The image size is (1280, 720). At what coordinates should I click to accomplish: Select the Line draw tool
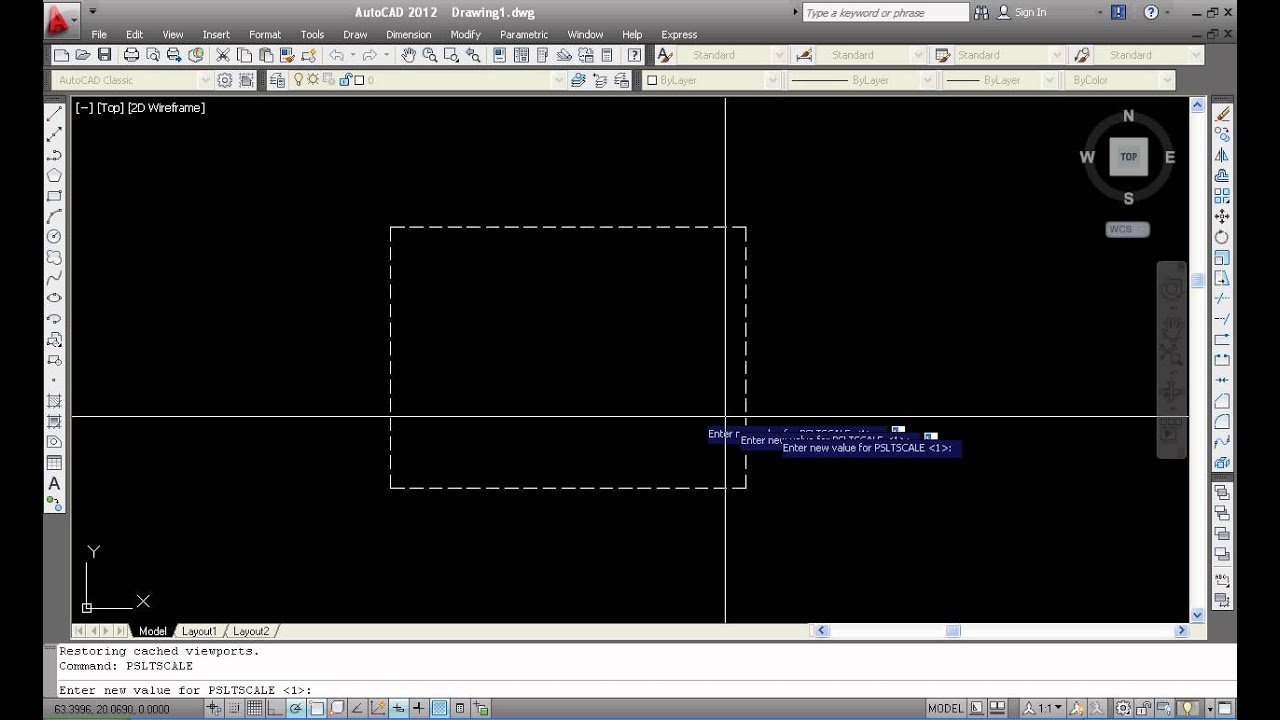click(54, 113)
